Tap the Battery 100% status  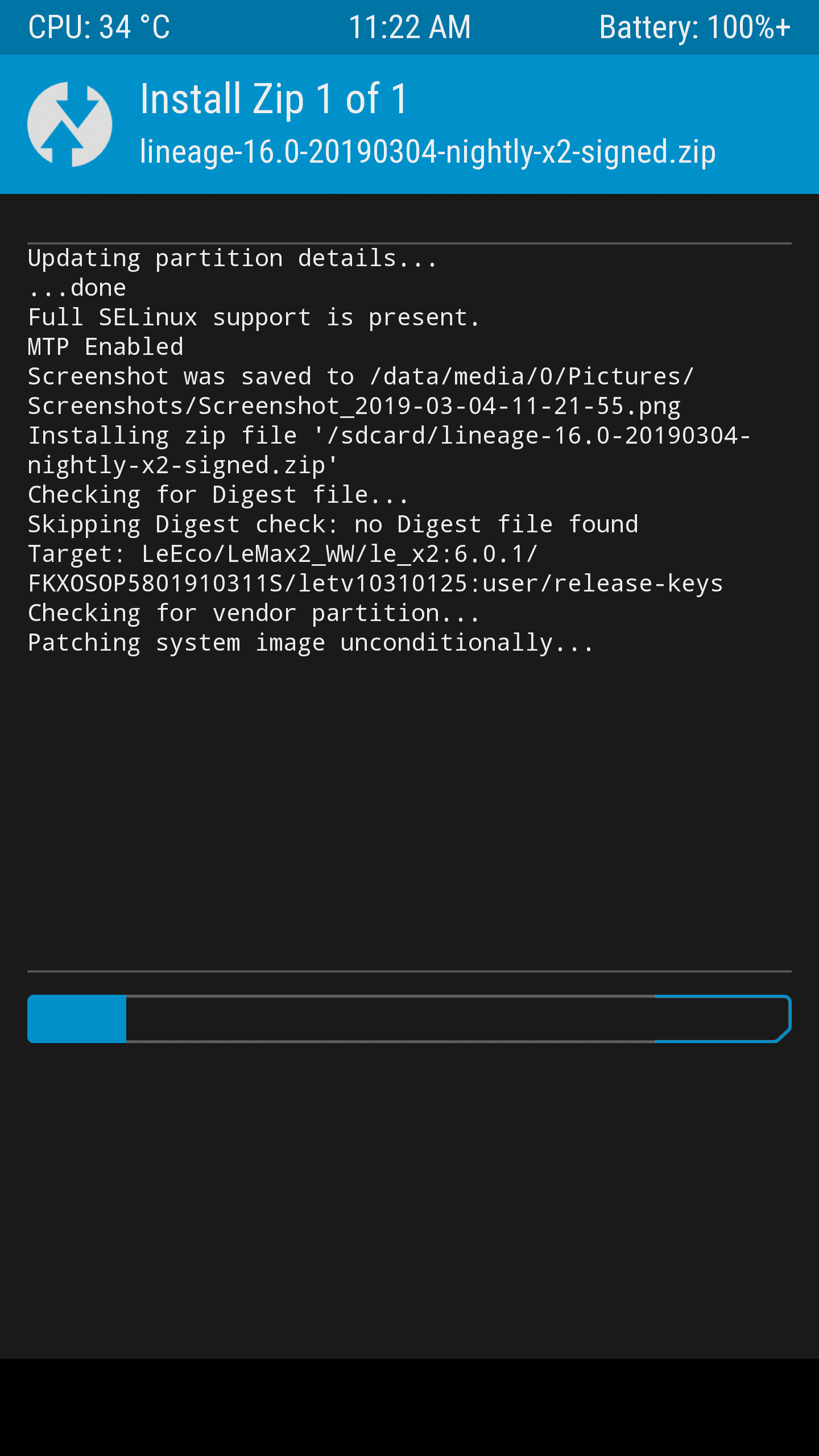pos(695,27)
